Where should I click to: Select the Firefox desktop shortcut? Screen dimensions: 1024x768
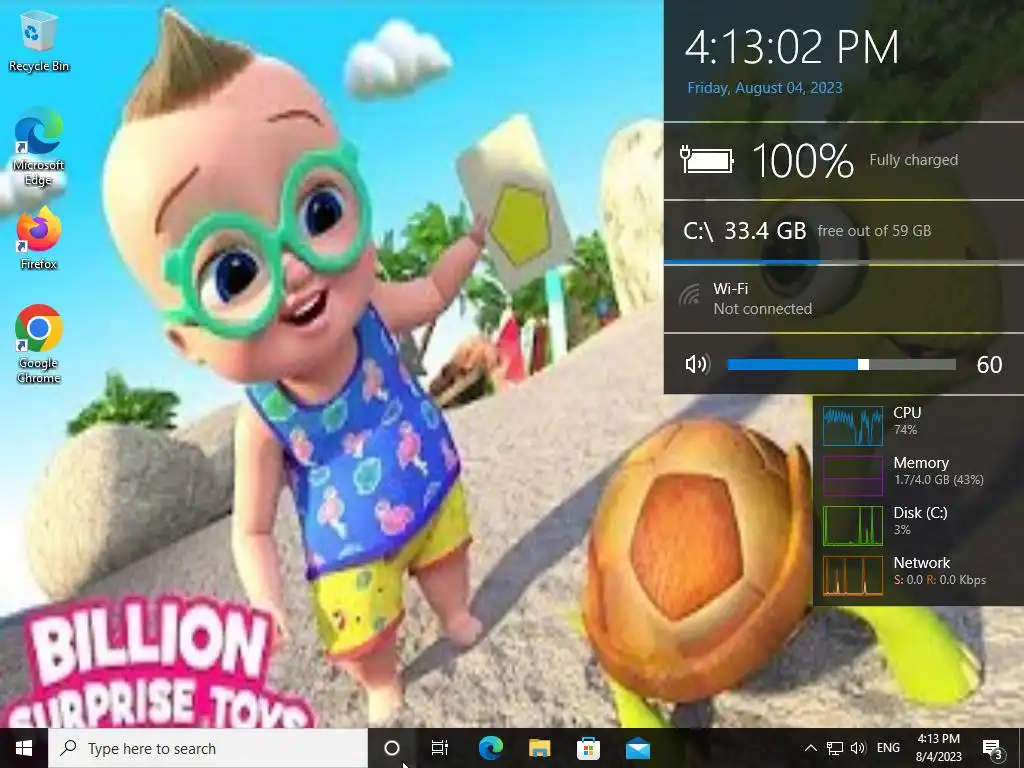39,239
